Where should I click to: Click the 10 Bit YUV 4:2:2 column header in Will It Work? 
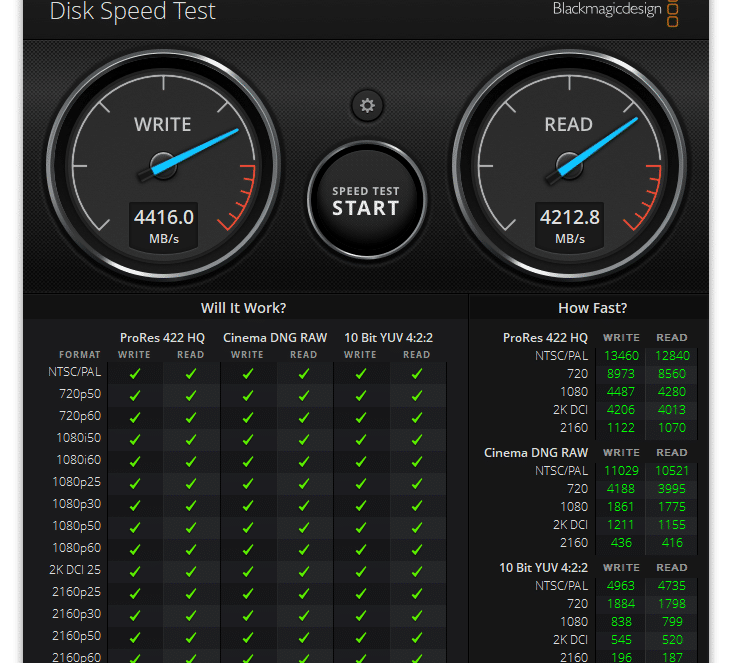tap(388, 338)
